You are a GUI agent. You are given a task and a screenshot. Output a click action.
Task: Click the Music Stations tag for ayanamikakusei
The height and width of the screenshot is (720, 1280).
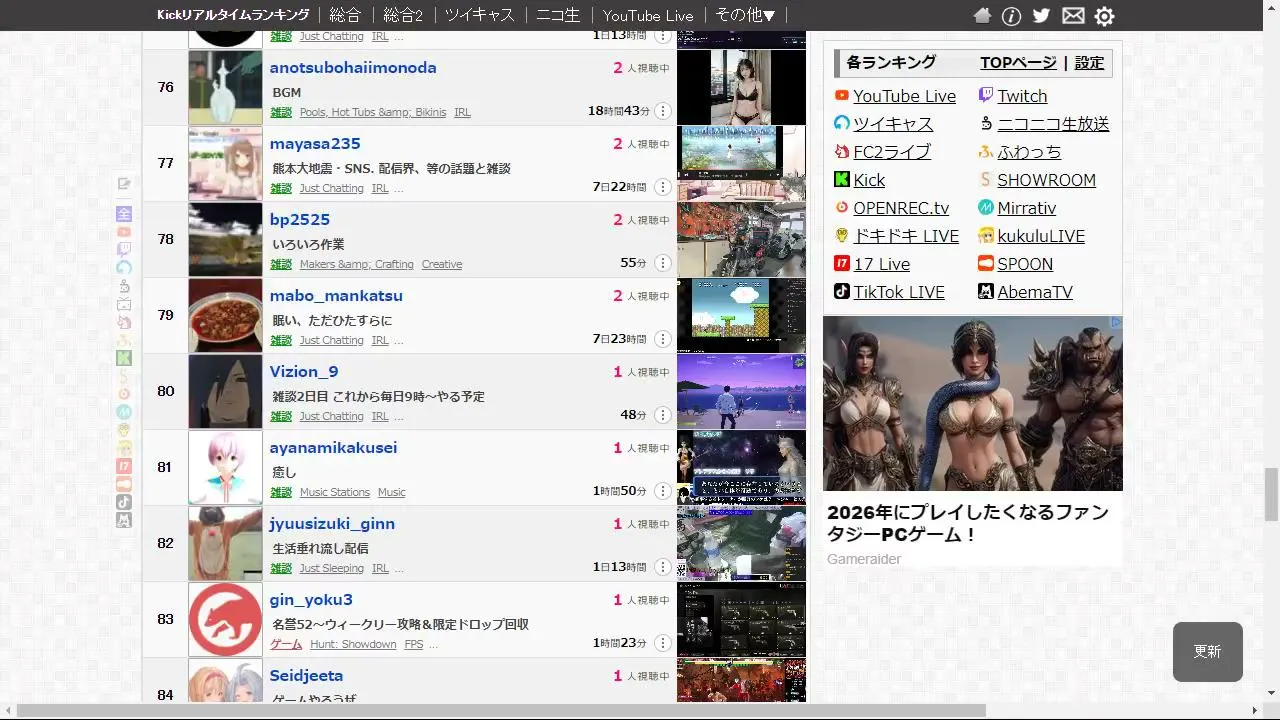pos(335,492)
